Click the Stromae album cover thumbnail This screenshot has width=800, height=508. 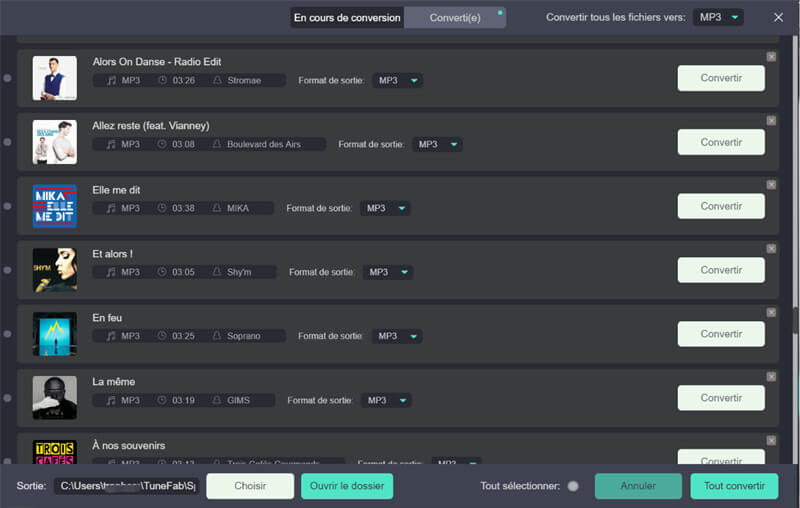pyautogui.click(x=55, y=78)
